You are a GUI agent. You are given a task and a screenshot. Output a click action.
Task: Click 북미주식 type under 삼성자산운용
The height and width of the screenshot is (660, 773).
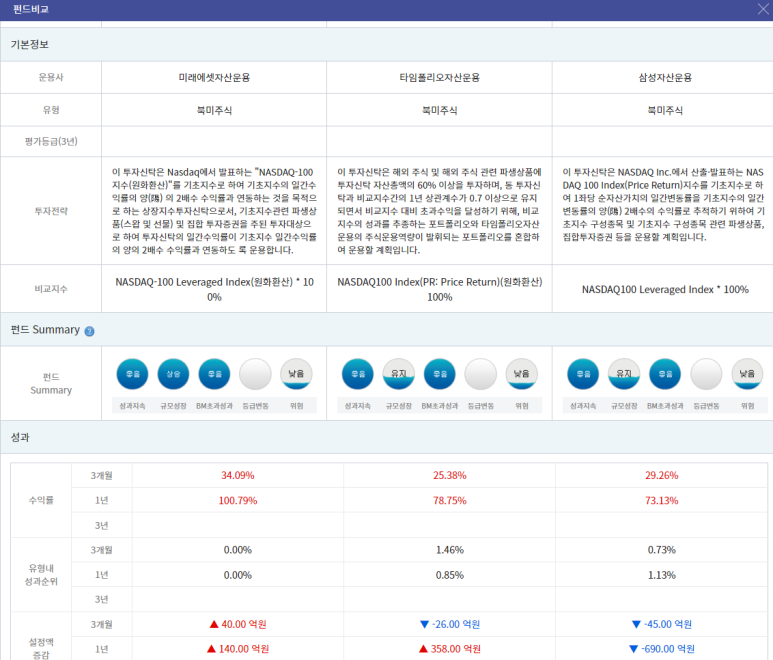pos(665,110)
